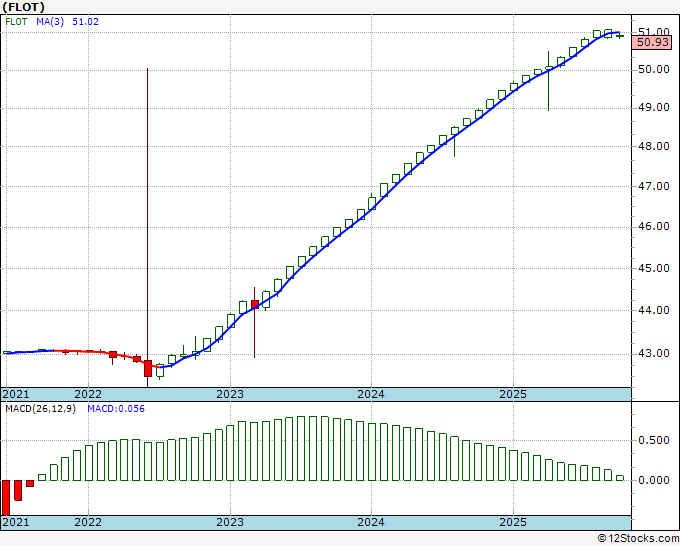Click the 48.00 price axis label
680x546 pixels.
(654, 147)
